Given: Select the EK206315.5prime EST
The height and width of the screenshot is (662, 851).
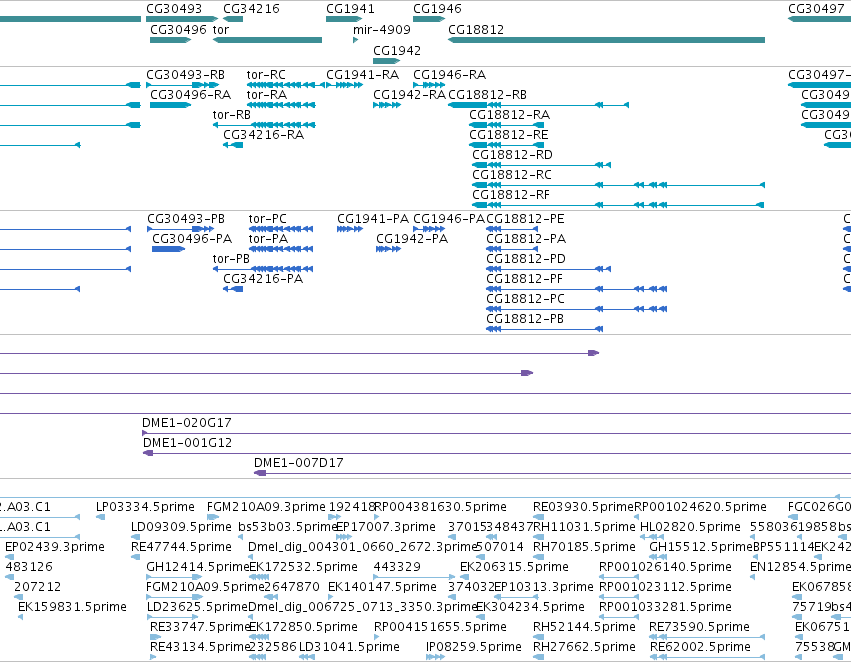Looking at the screenshot, I should 464,577.
